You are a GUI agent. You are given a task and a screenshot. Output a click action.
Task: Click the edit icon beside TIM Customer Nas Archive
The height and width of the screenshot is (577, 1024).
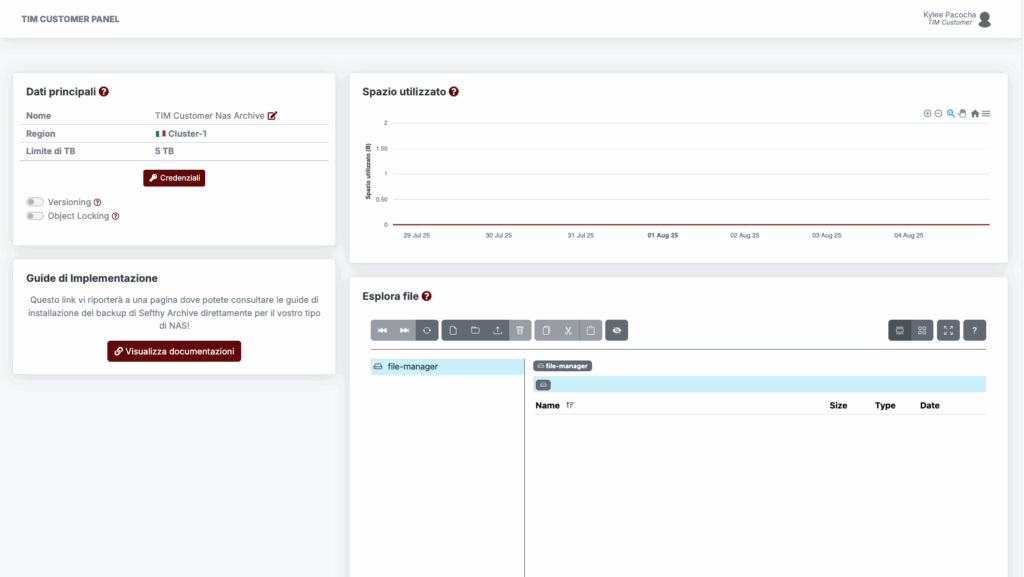pos(272,116)
